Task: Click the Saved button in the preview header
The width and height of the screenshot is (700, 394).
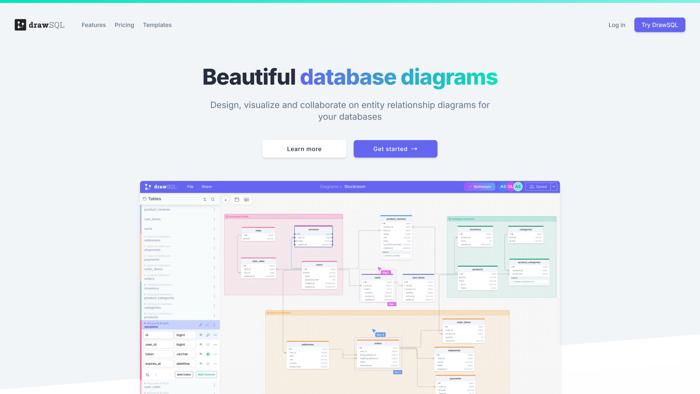Action: 538,187
